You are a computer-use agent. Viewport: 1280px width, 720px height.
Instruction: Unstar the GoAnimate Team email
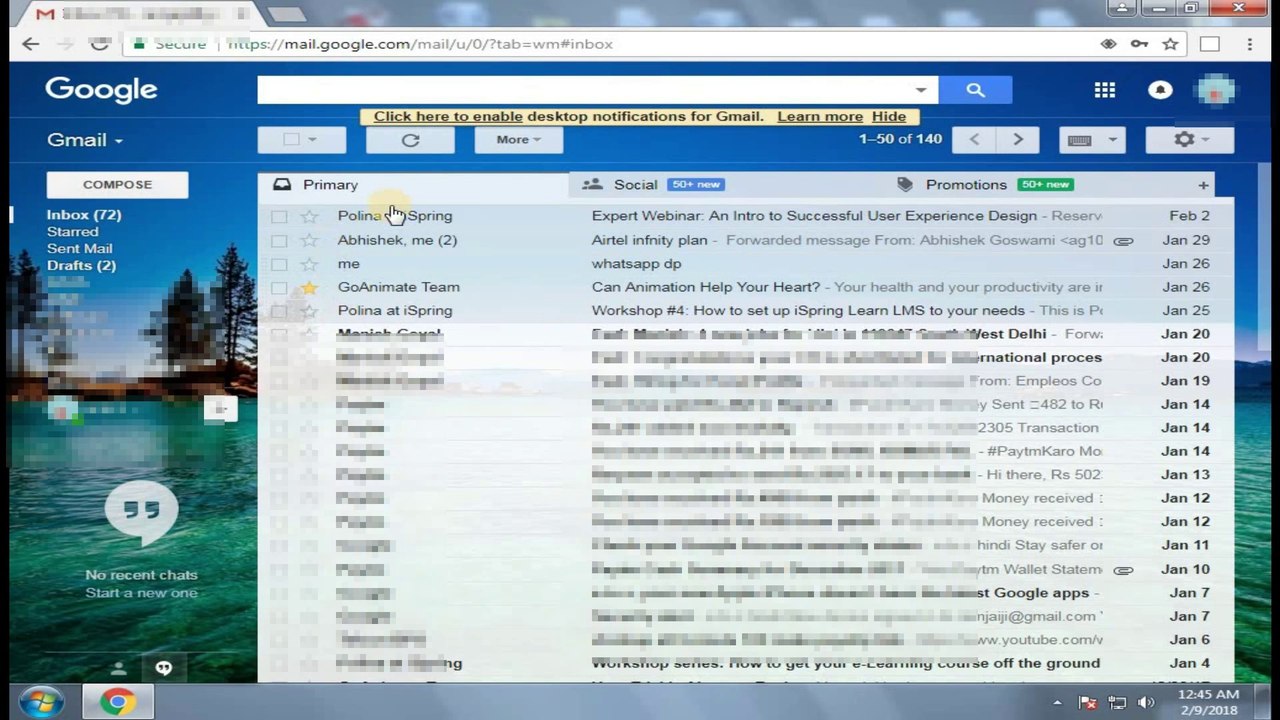click(x=309, y=287)
